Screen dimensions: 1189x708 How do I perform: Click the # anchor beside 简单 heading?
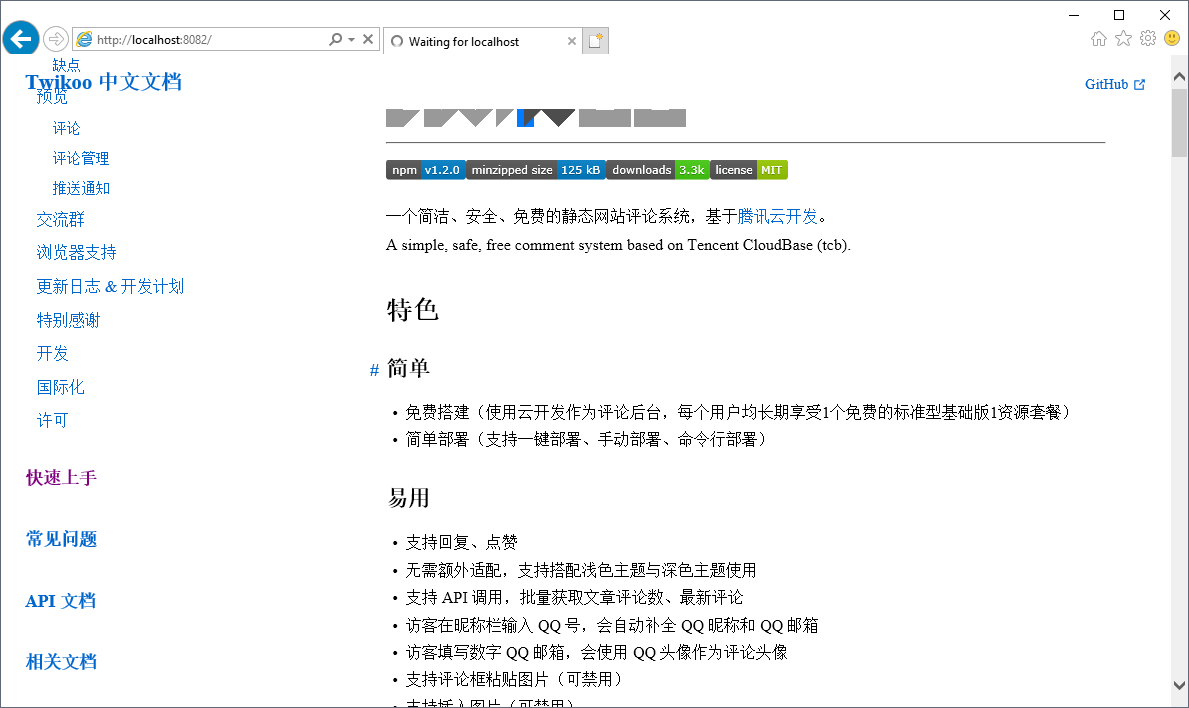(x=374, y=370)
